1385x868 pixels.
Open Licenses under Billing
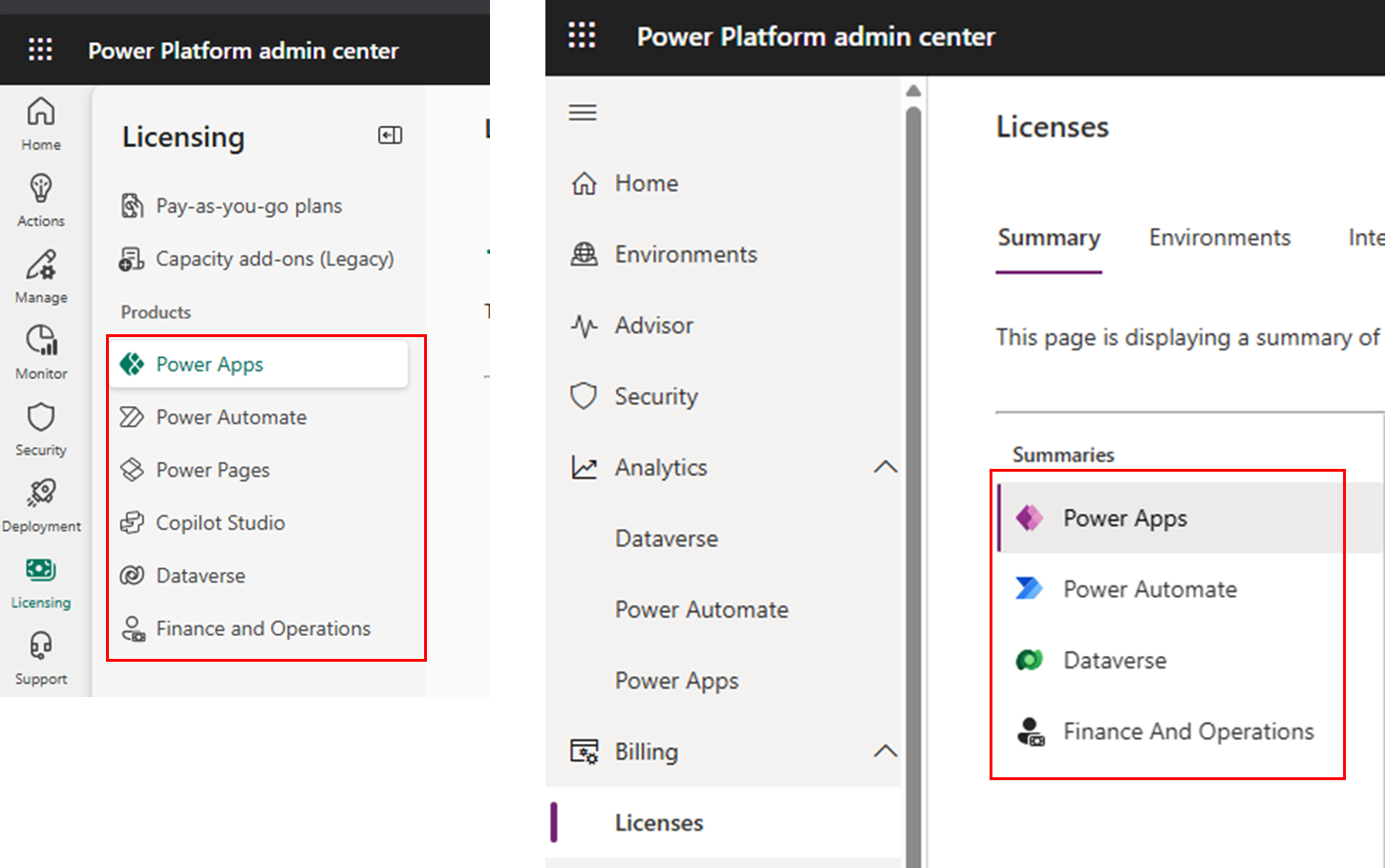724,823
